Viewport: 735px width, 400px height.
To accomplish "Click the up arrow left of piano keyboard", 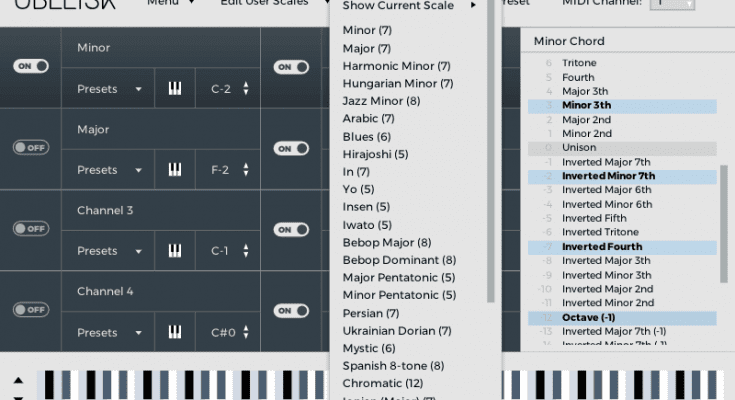I will 17,382.
